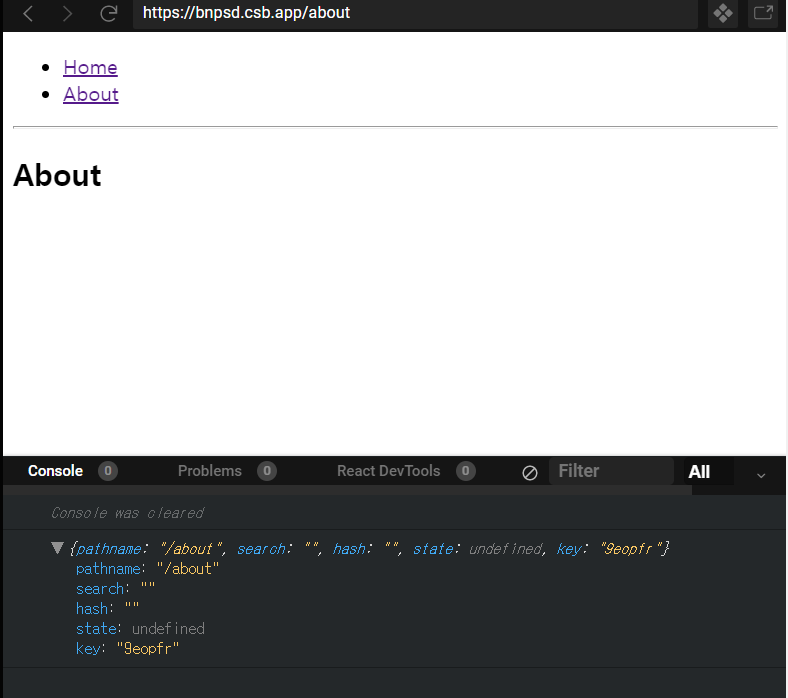Open the About link

pos(91,94)
